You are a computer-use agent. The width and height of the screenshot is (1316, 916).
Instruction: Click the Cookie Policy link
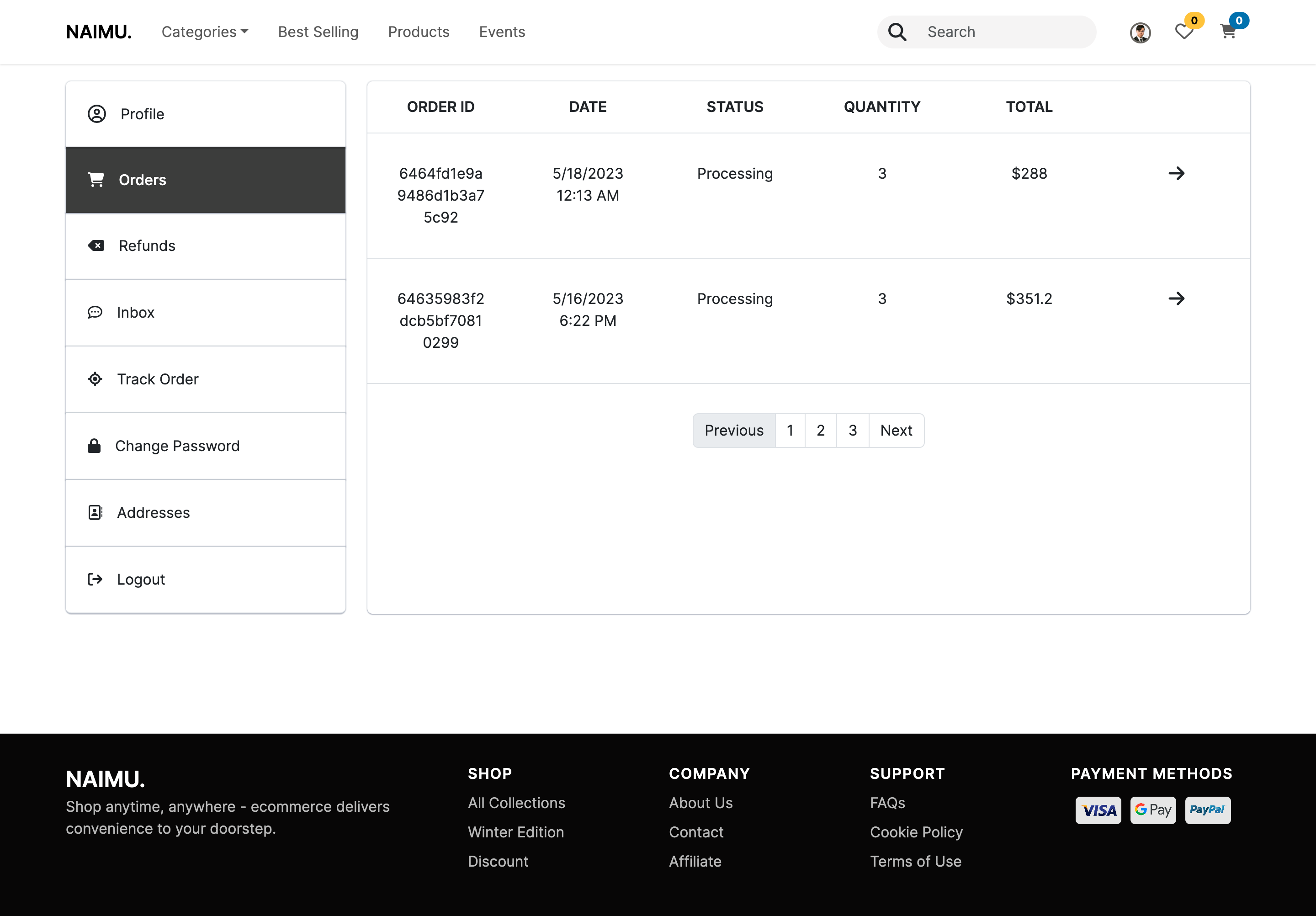pyautogui.click(x=916, y=832)
